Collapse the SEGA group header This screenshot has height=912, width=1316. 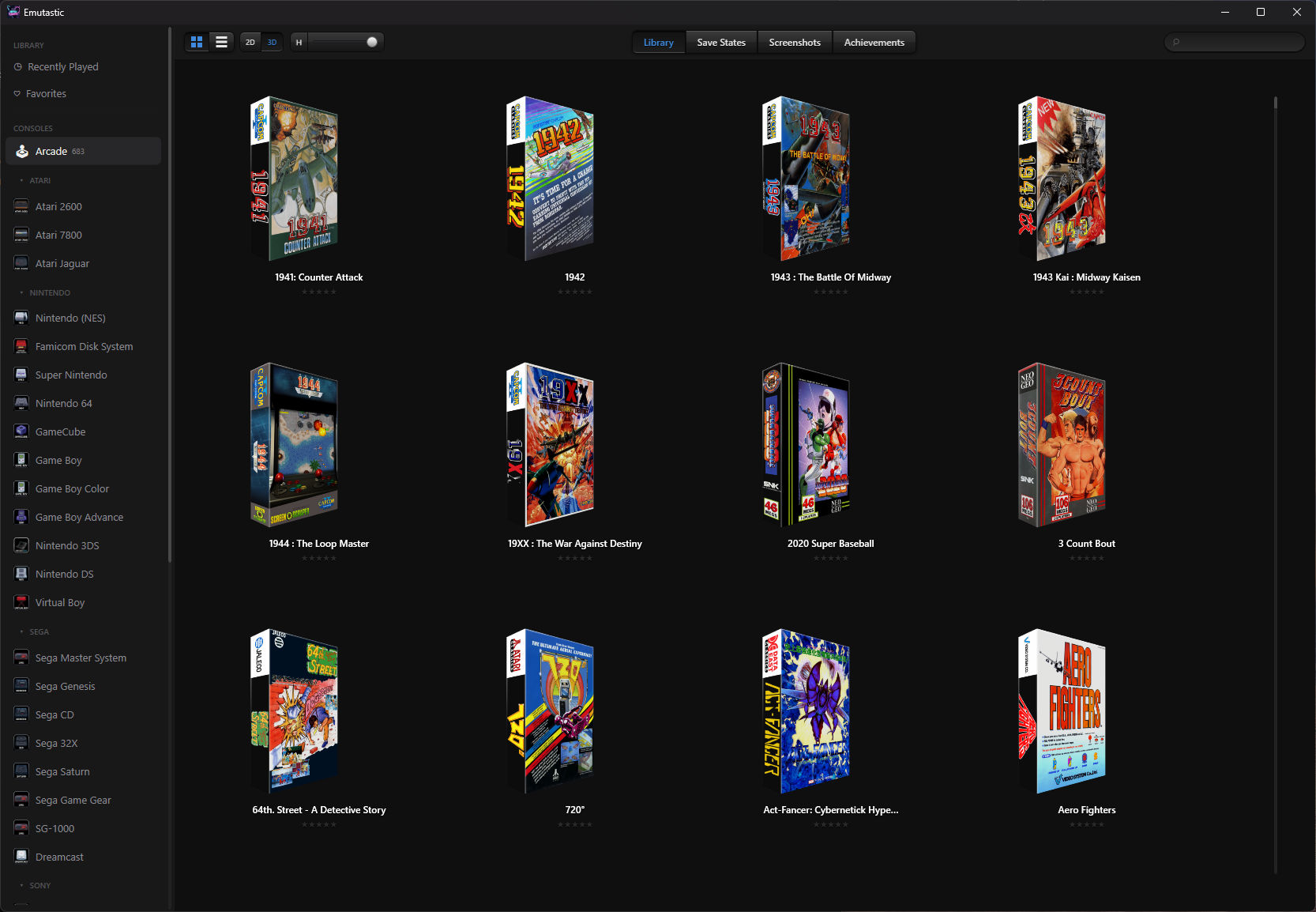point(35,632)
